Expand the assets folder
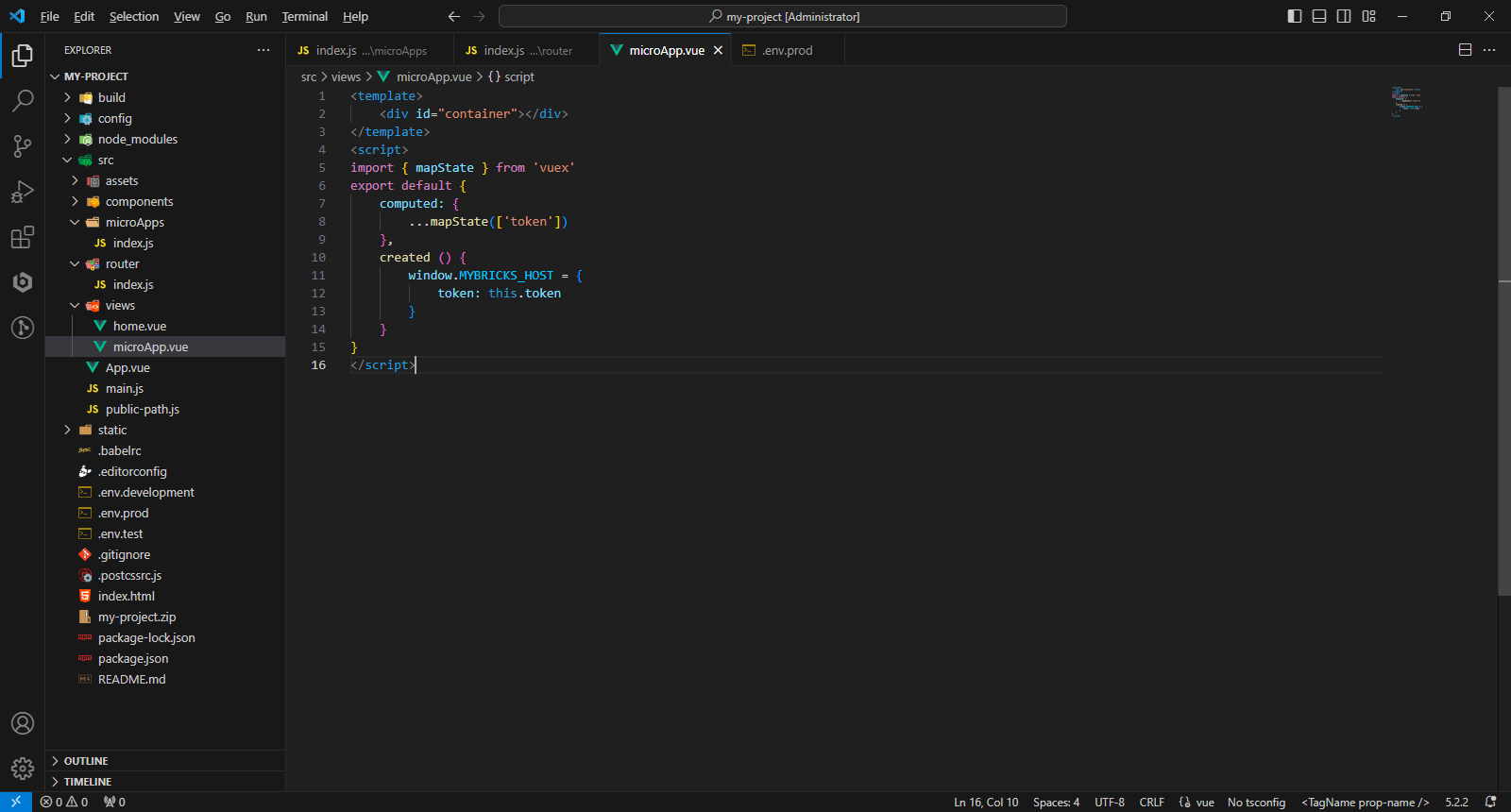The height and width of the screenshot is (812, 1511). (x=165, y=180)
